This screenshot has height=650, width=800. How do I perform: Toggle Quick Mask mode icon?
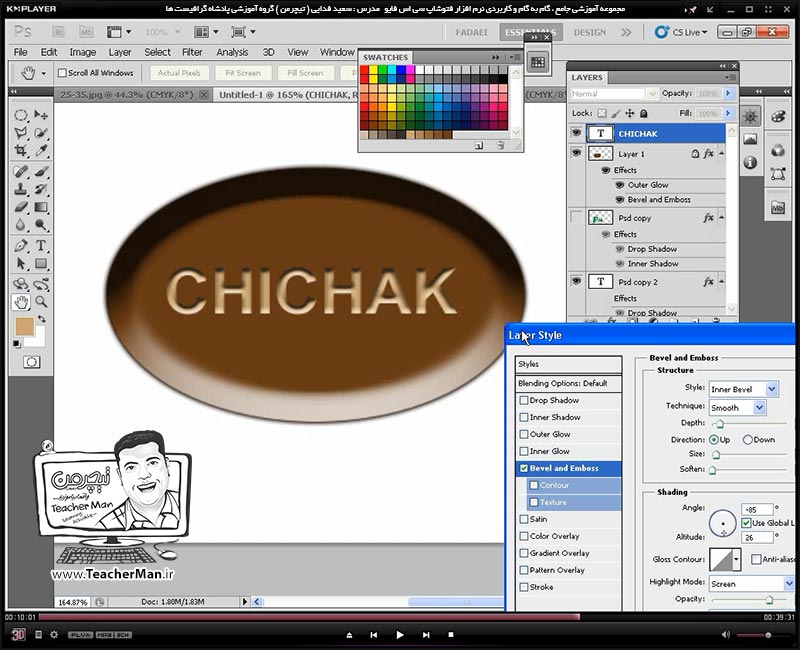pyautogui.click(x=31, y=362)
